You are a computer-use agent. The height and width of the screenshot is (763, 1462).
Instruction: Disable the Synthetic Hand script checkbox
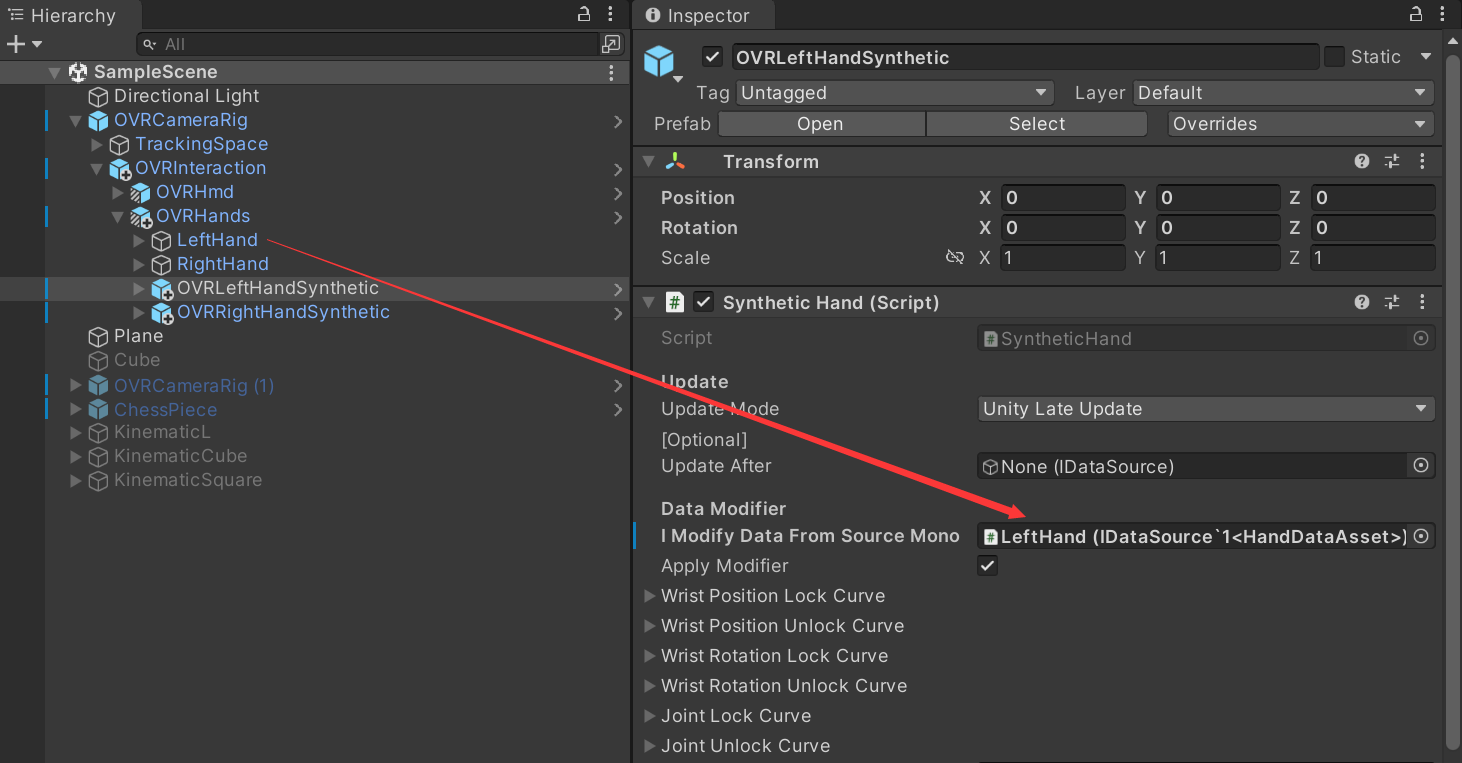pyautogui.click(x=704, y=302)
